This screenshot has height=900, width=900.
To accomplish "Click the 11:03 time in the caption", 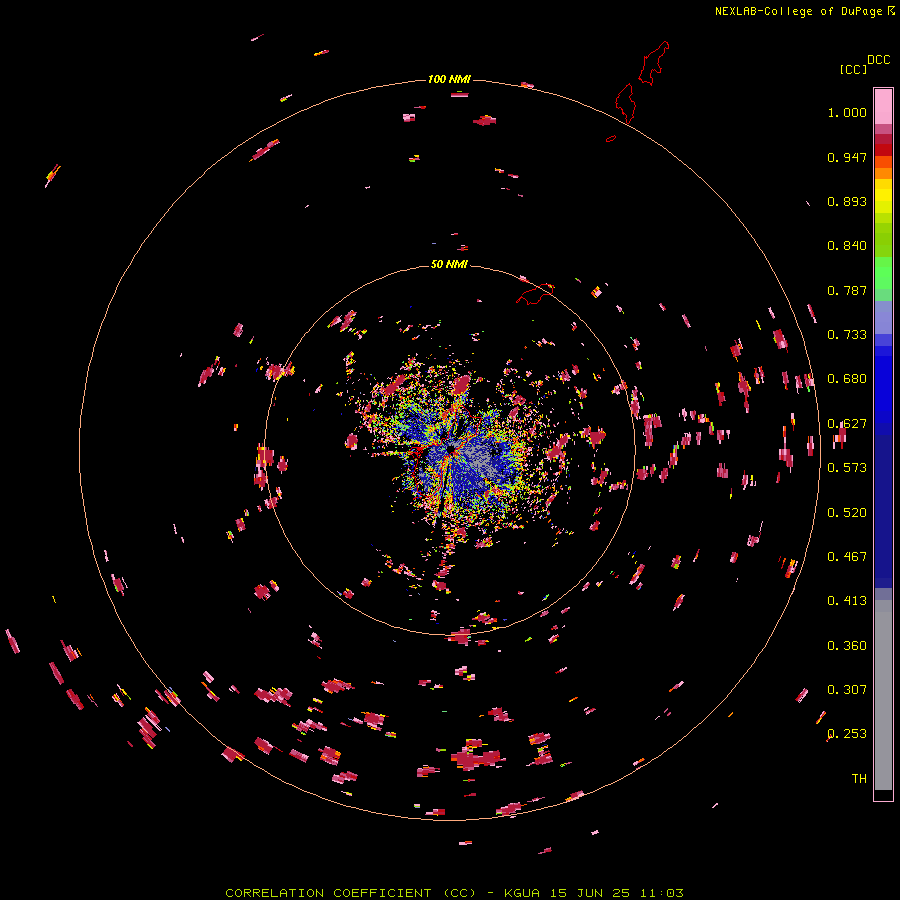I will pyautogui.click(x=662, y=893).
